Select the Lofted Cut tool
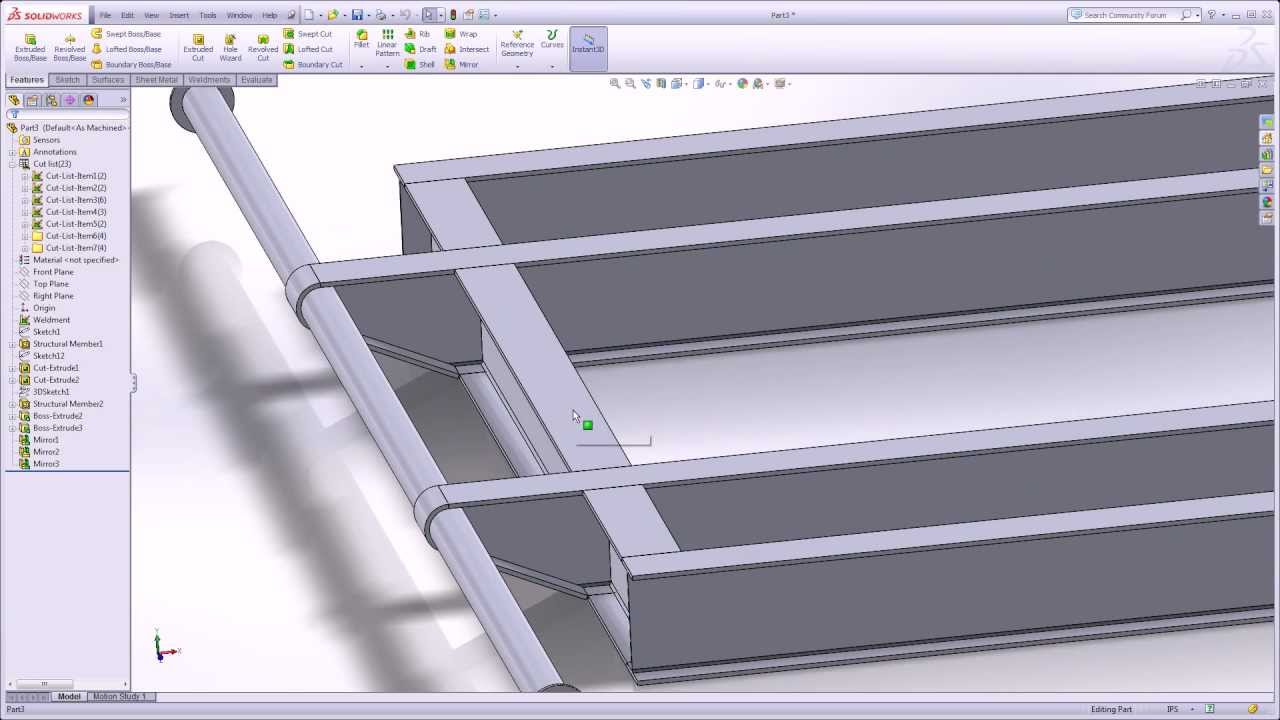This screenshot has width=1280, height=720. coord(308,49)
